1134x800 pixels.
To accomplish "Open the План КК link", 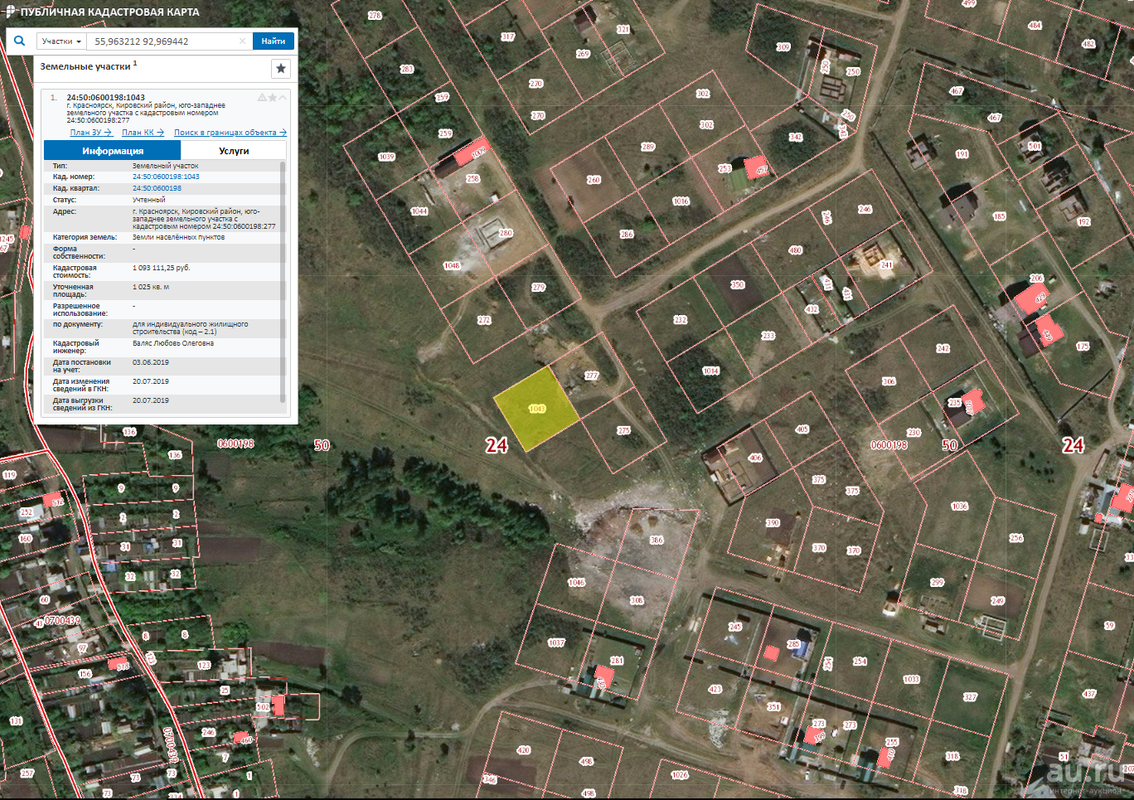I will point(142,132).
